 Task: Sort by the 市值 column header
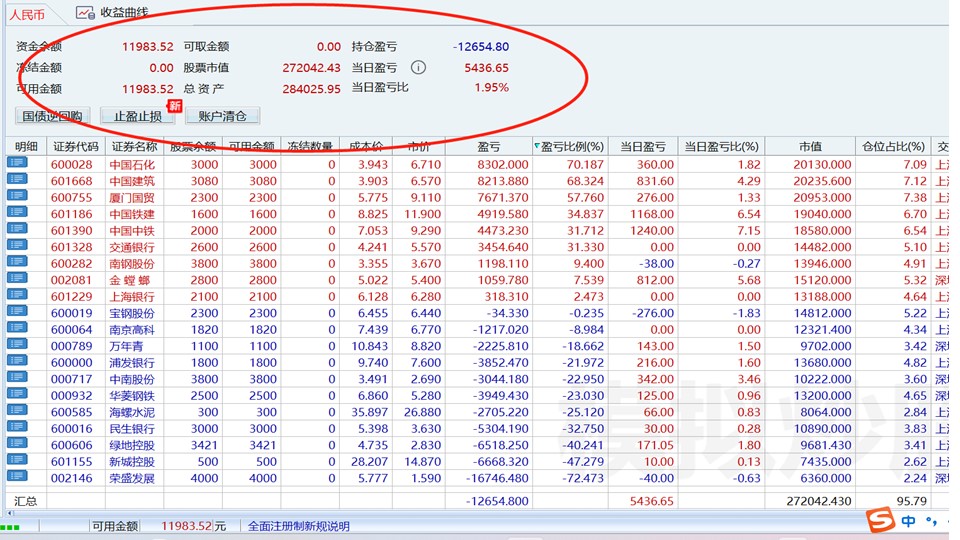(x=810, y=146)
